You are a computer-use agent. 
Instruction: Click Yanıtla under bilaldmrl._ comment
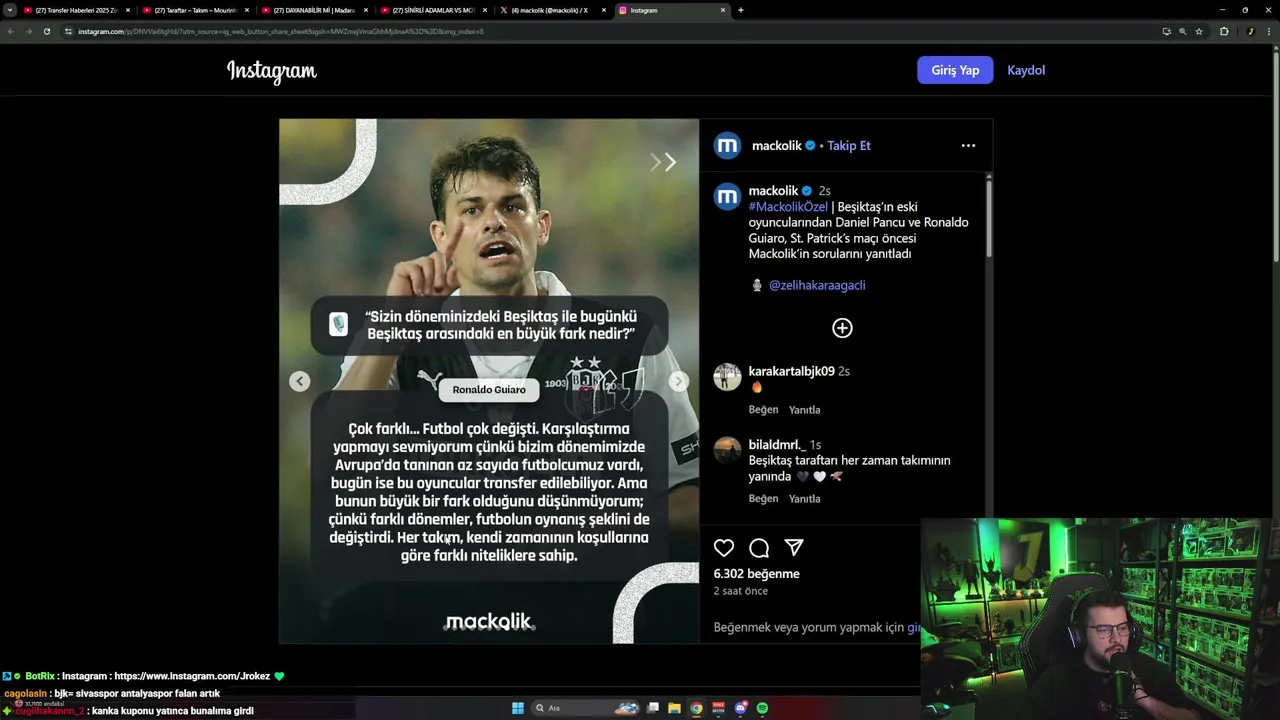pos(804,499)
